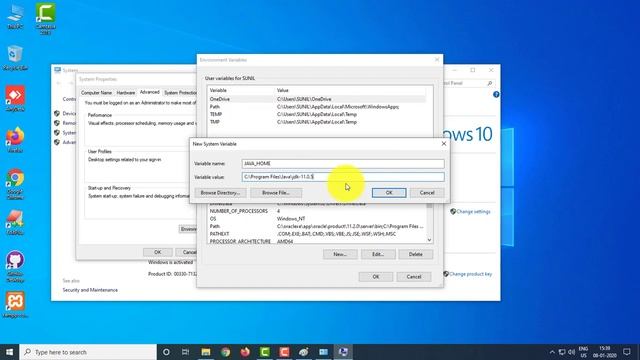
Task: Confirm New System Variable with OK
Action: pyautogui.click(x=389, y=193)
